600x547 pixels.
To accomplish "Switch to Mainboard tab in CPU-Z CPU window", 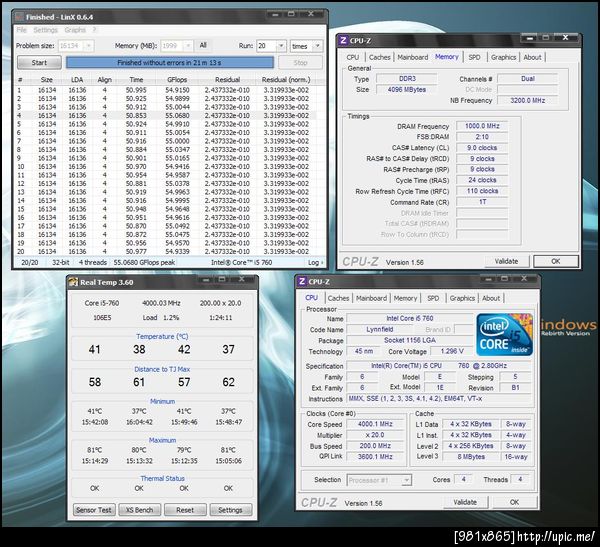I will click(x=371, y=298).
